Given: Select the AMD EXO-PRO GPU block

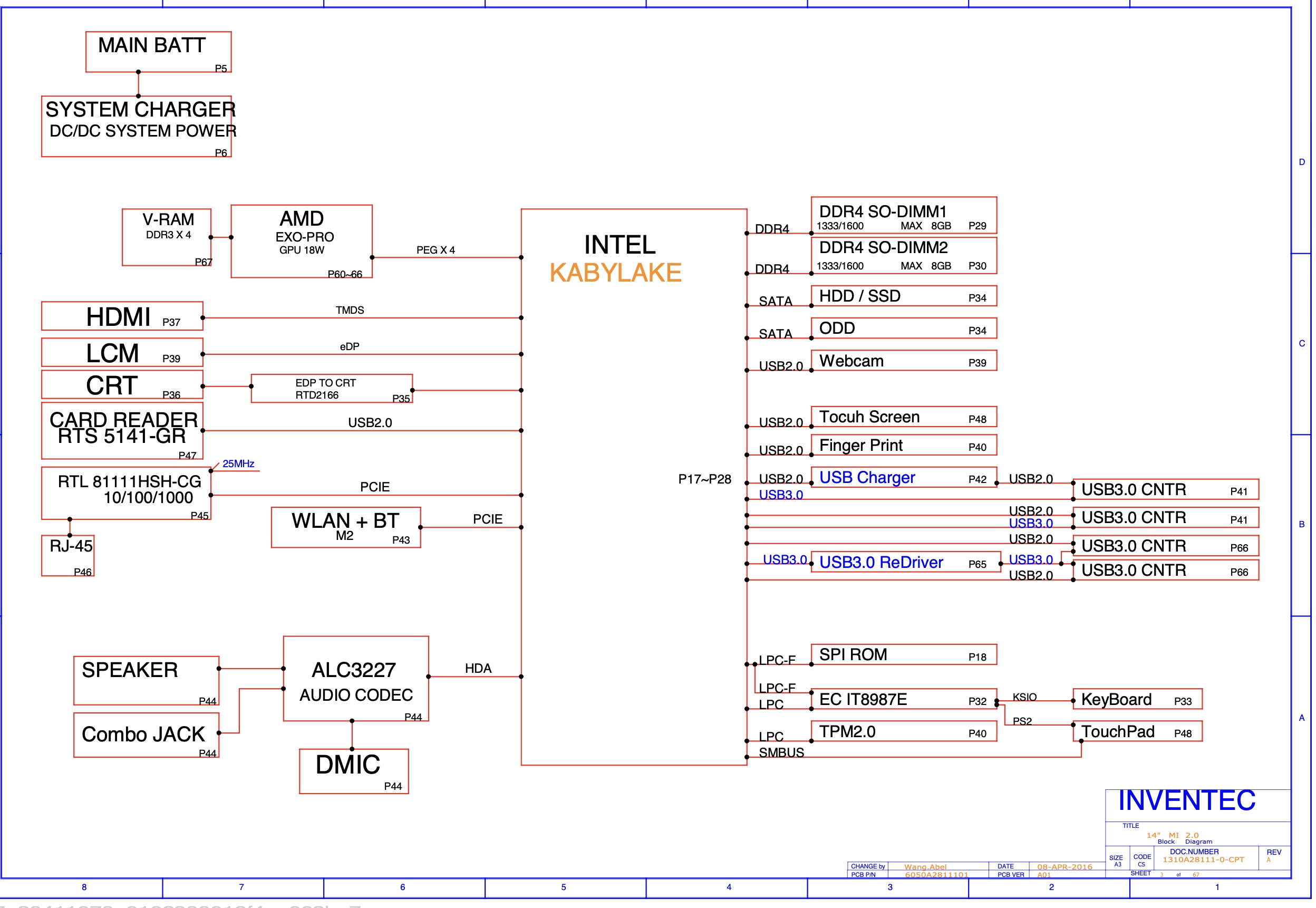Looking at the screenshot, I should [x=302, y=241].
